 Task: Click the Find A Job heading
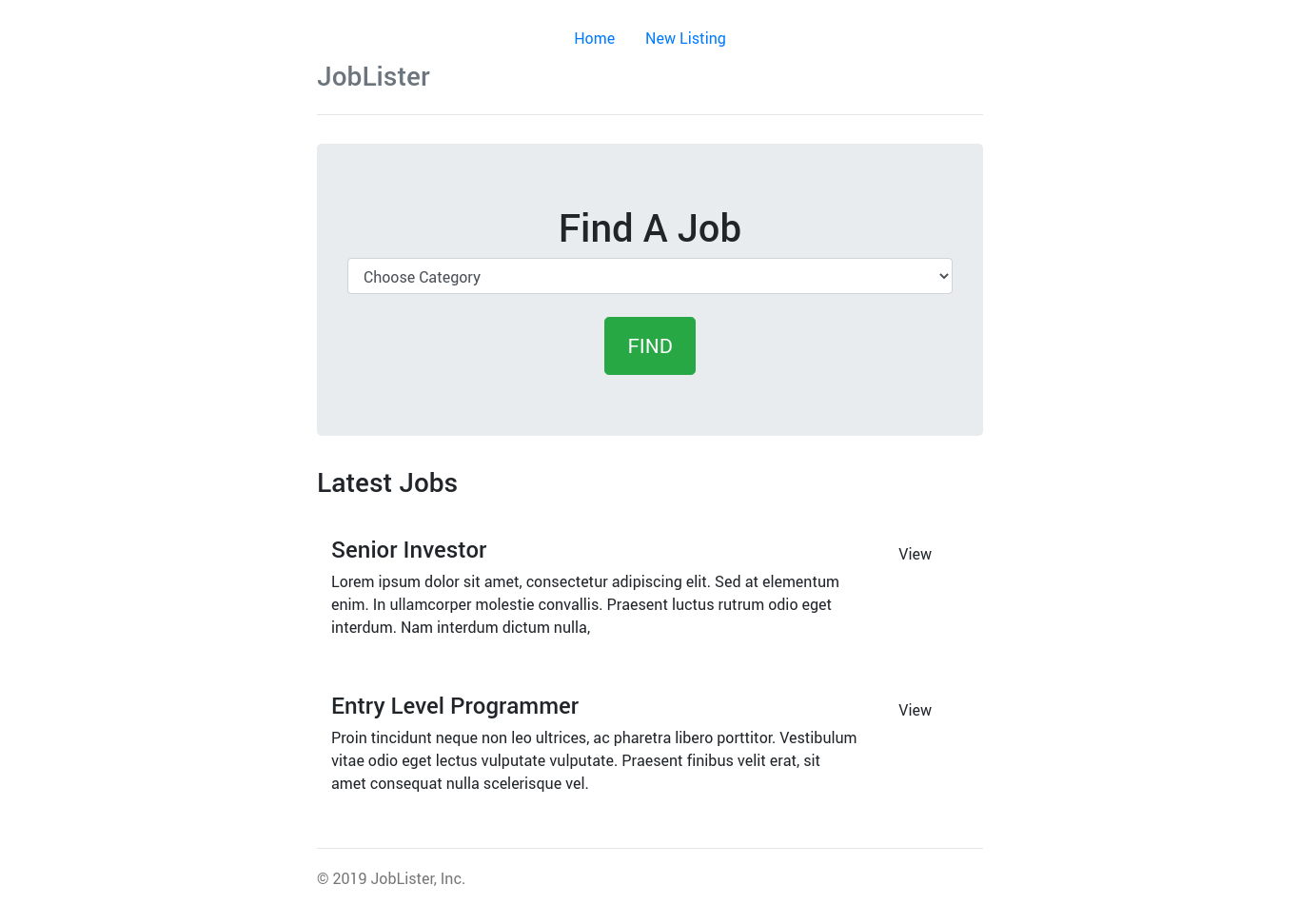(x=649, y=228)
